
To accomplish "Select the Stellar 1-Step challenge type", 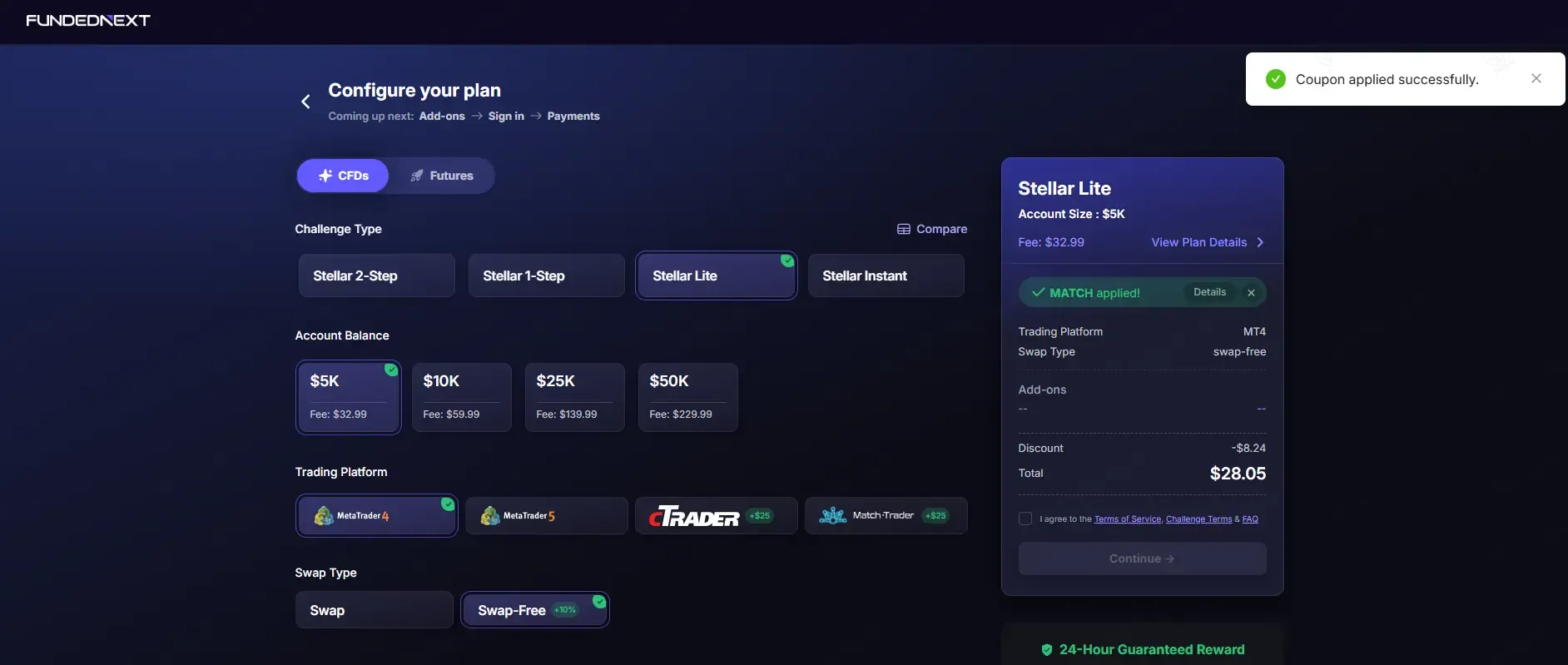I will [x=547, y=275].
